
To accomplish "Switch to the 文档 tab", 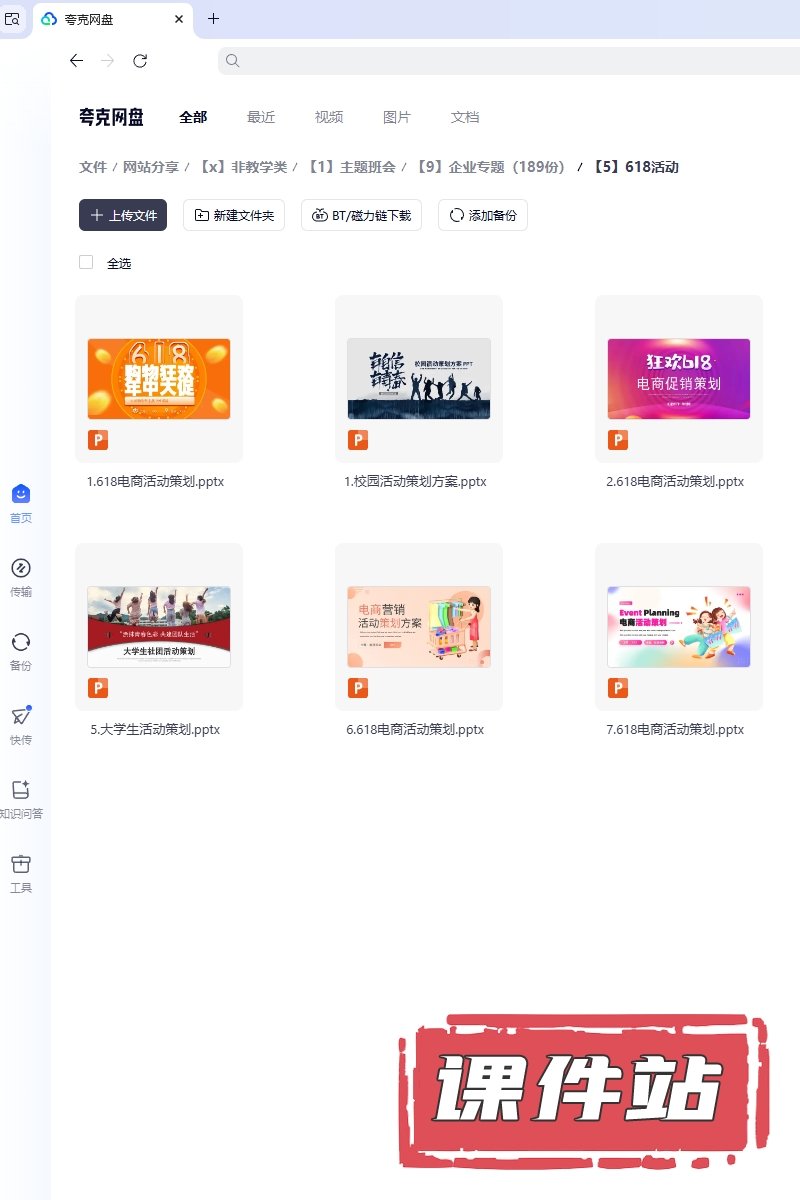I will click(x=465, y=117).
